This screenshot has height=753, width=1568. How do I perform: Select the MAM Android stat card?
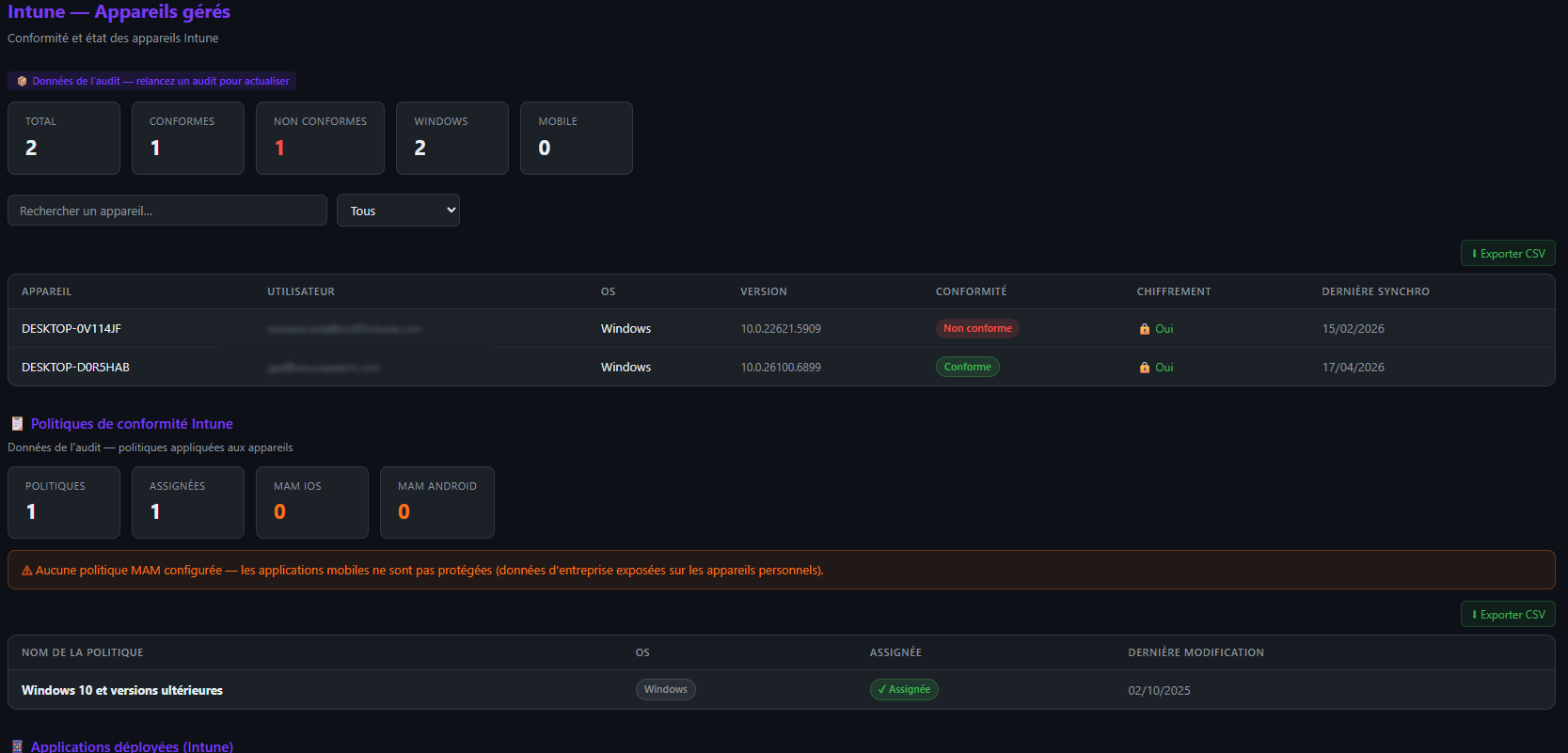tap(436, 503)
